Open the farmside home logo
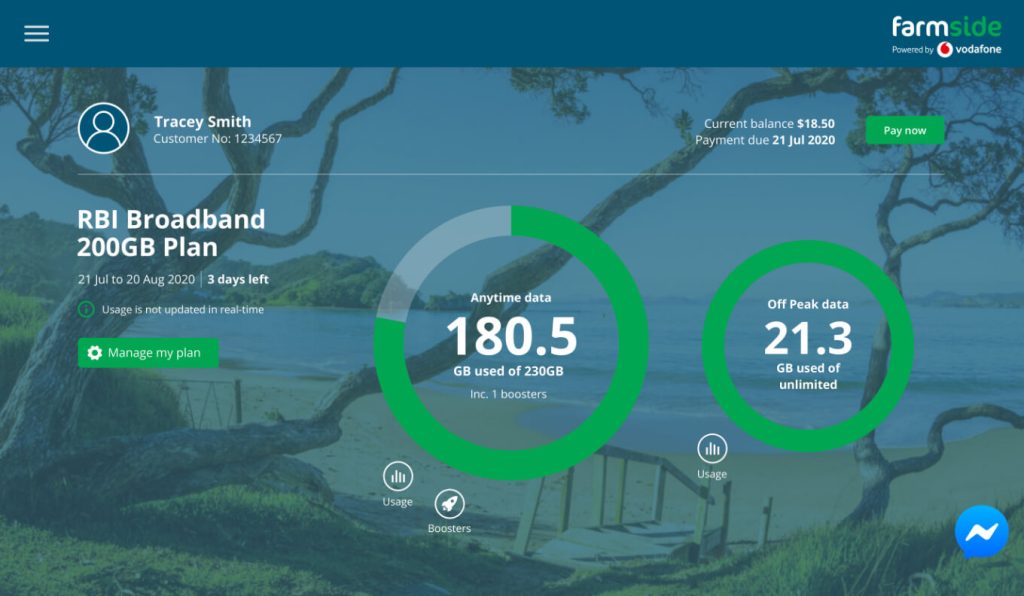This screenshot has height=596, width=1024. pos(945,25)
